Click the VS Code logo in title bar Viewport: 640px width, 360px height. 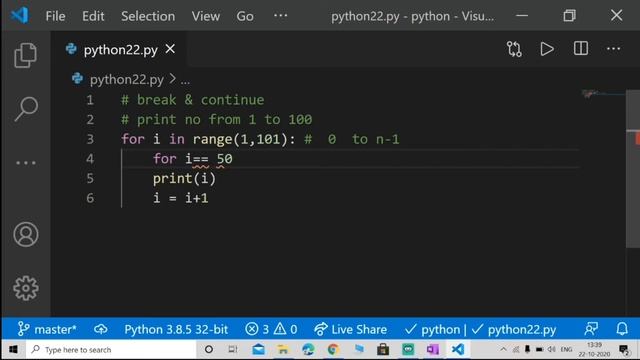click(x=20, y=16)
